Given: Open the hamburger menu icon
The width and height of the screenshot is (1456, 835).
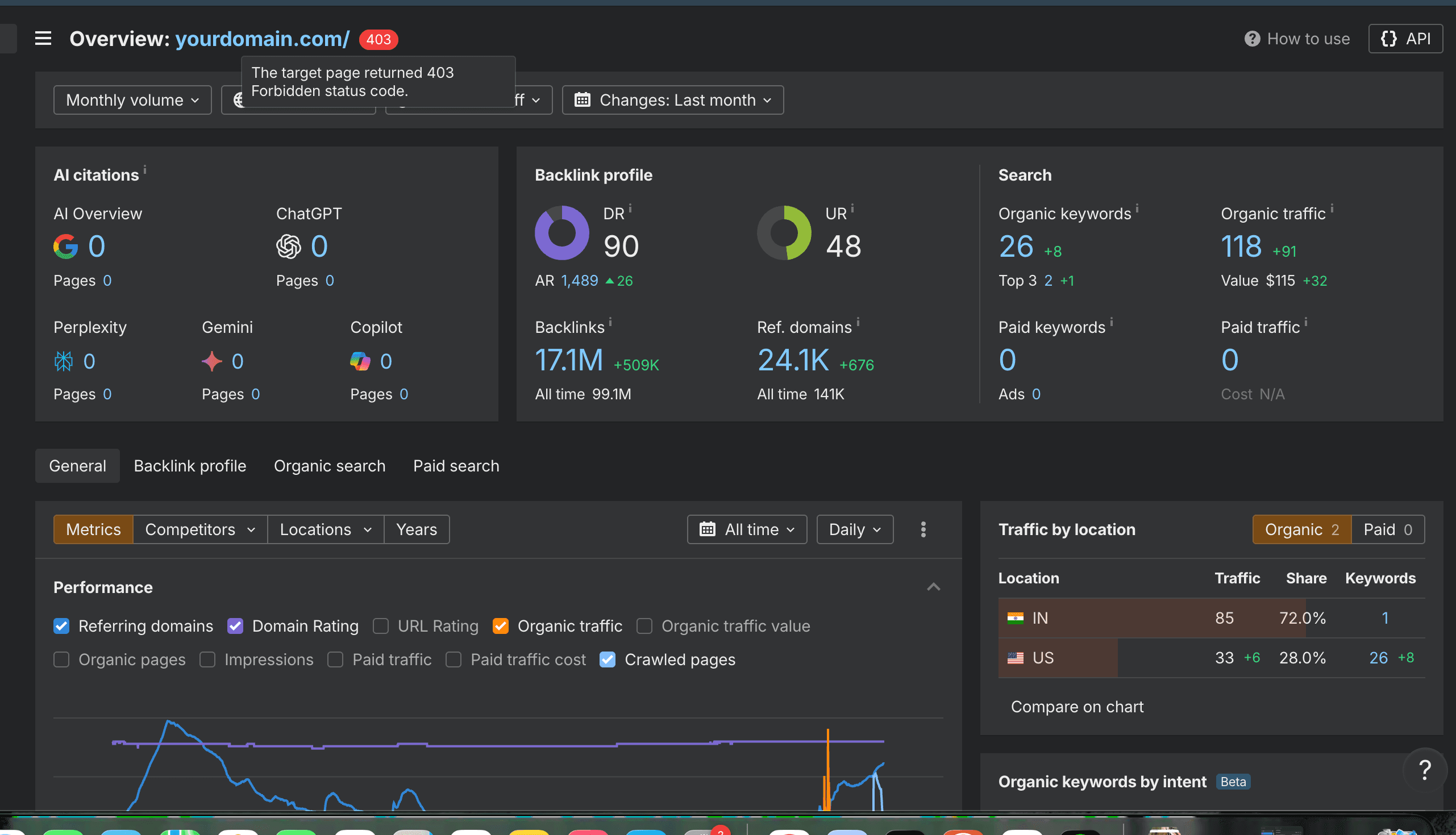Looking at the screenshot, I should point(43,39).
